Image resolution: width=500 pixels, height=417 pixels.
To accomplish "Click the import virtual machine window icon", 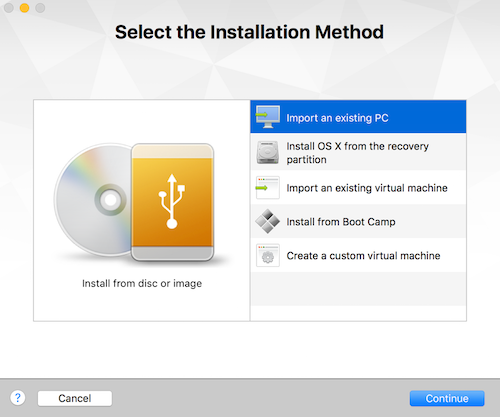I will (268, 188).
